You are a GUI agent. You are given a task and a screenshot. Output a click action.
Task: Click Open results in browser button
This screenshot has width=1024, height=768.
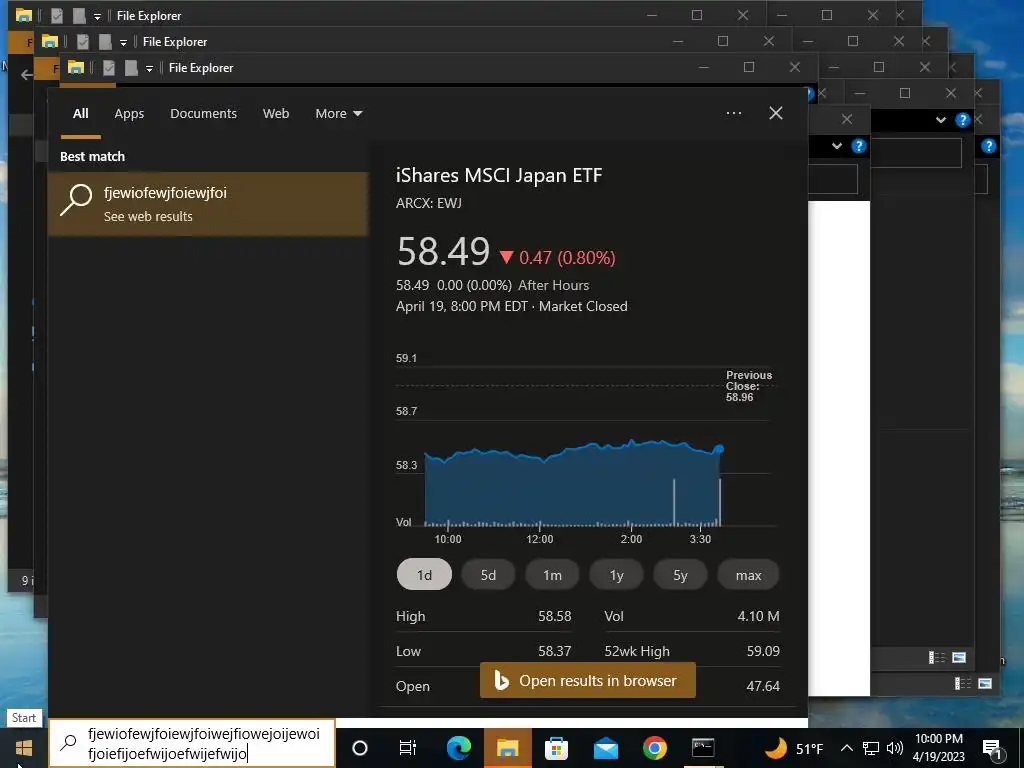(x=588, y=680)
